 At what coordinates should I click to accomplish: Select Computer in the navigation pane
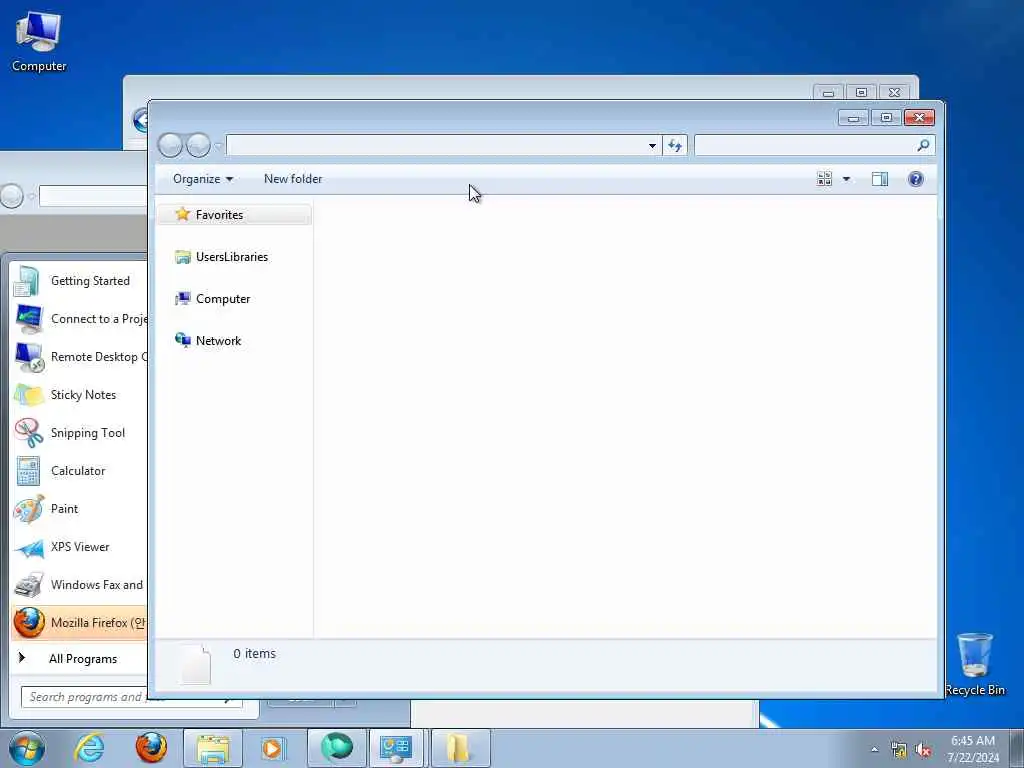pos(223,298)
